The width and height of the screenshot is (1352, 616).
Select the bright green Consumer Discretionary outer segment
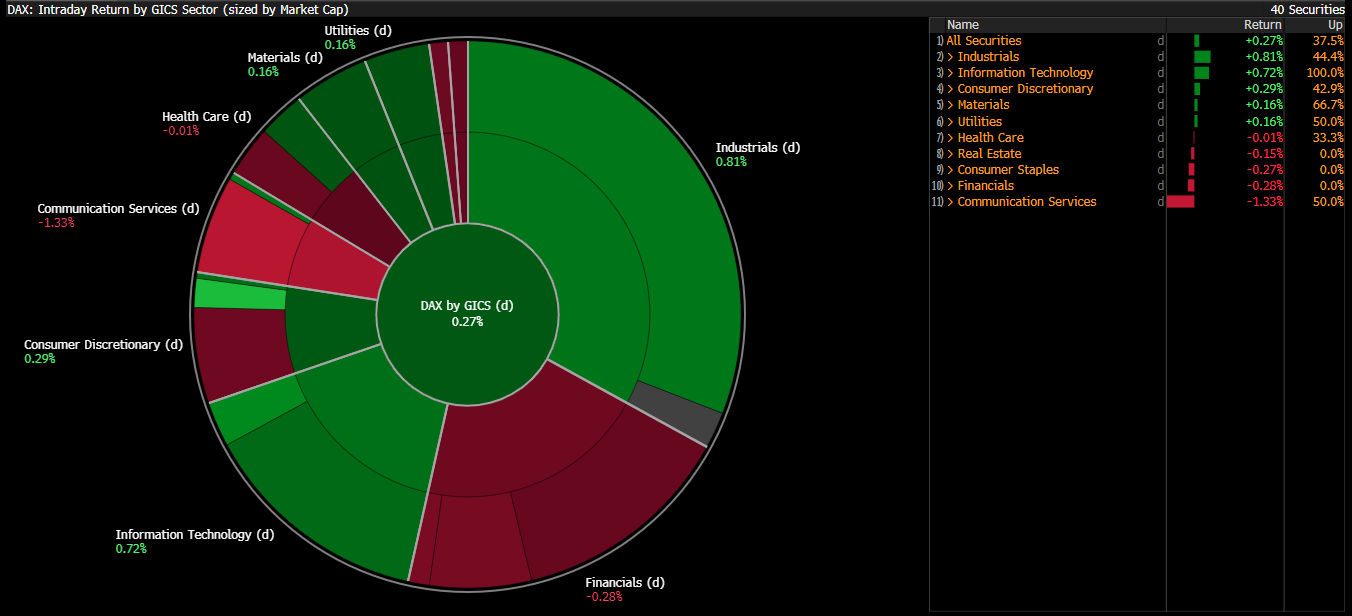[x=238, y=294]
